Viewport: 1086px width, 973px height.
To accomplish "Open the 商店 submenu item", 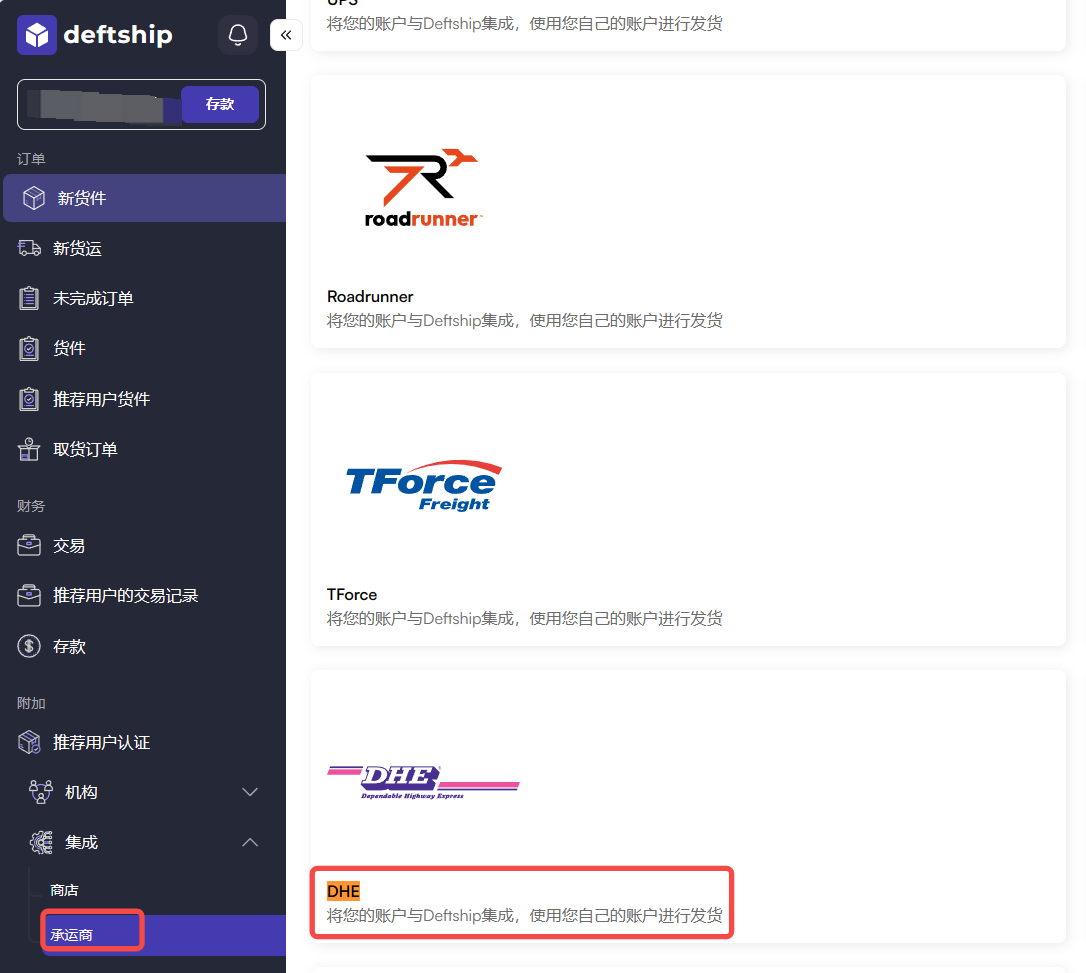I will (64, 890).
